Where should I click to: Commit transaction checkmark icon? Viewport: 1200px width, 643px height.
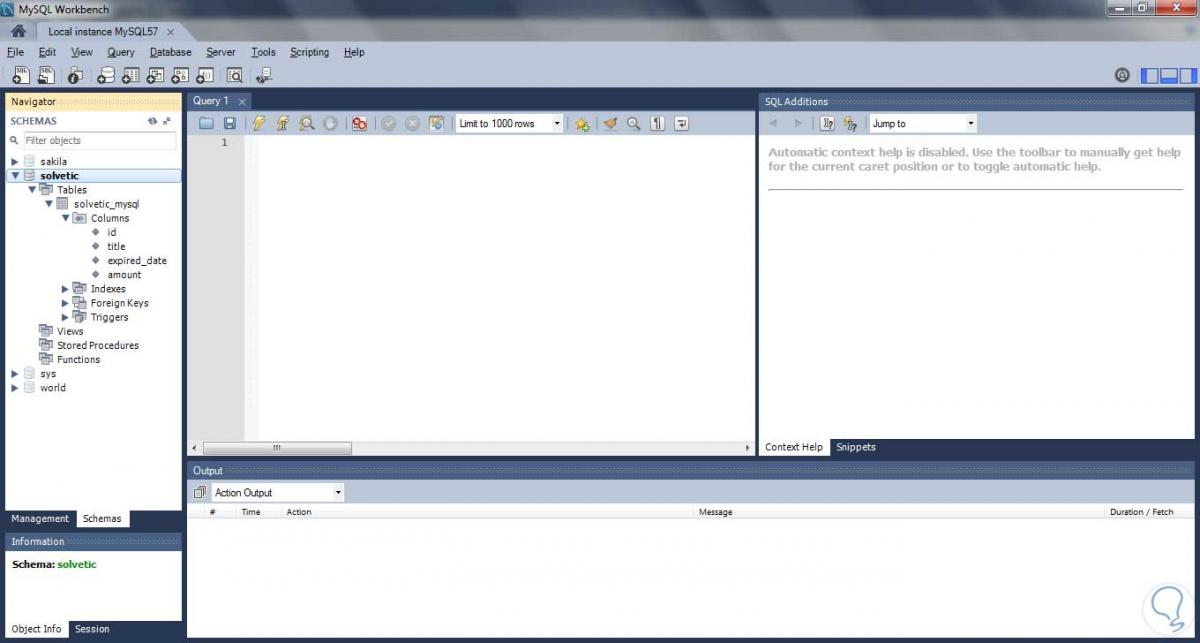click(388, 123)
